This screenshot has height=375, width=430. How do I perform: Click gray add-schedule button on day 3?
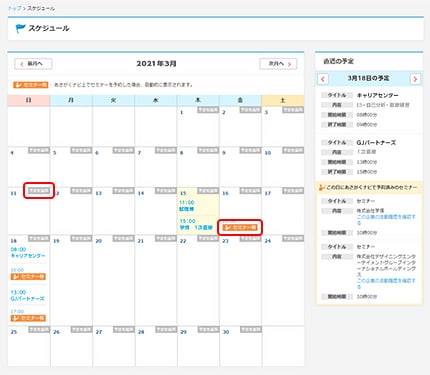293,110
